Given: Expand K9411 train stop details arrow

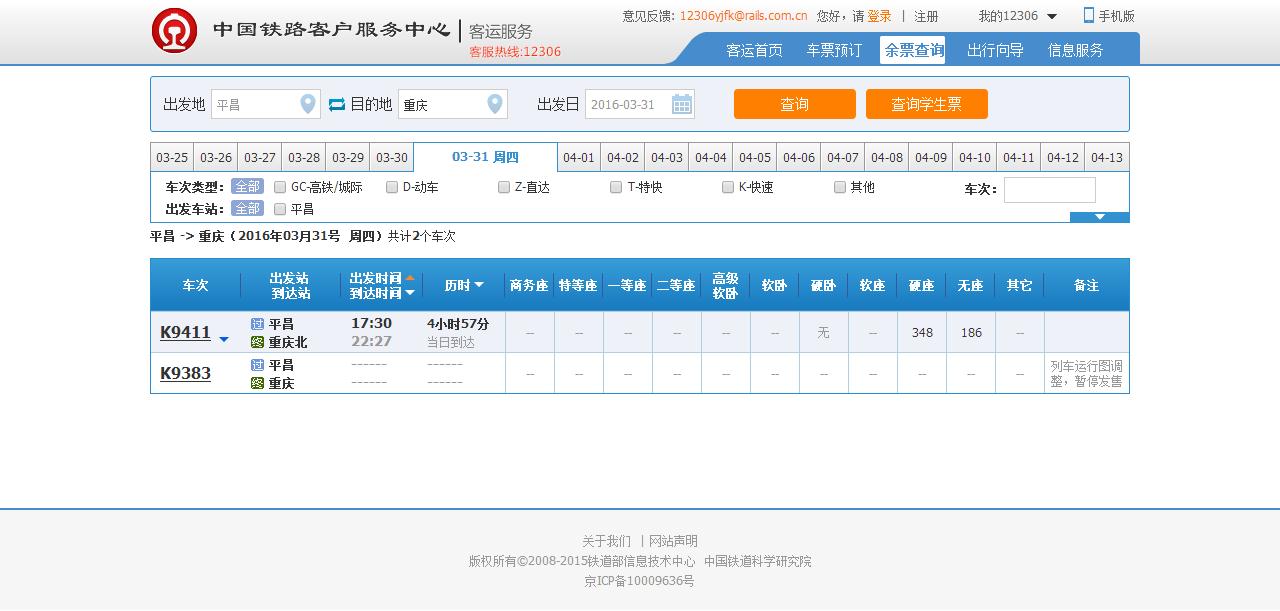Looking at the screenshot, I should coord(224,340).
